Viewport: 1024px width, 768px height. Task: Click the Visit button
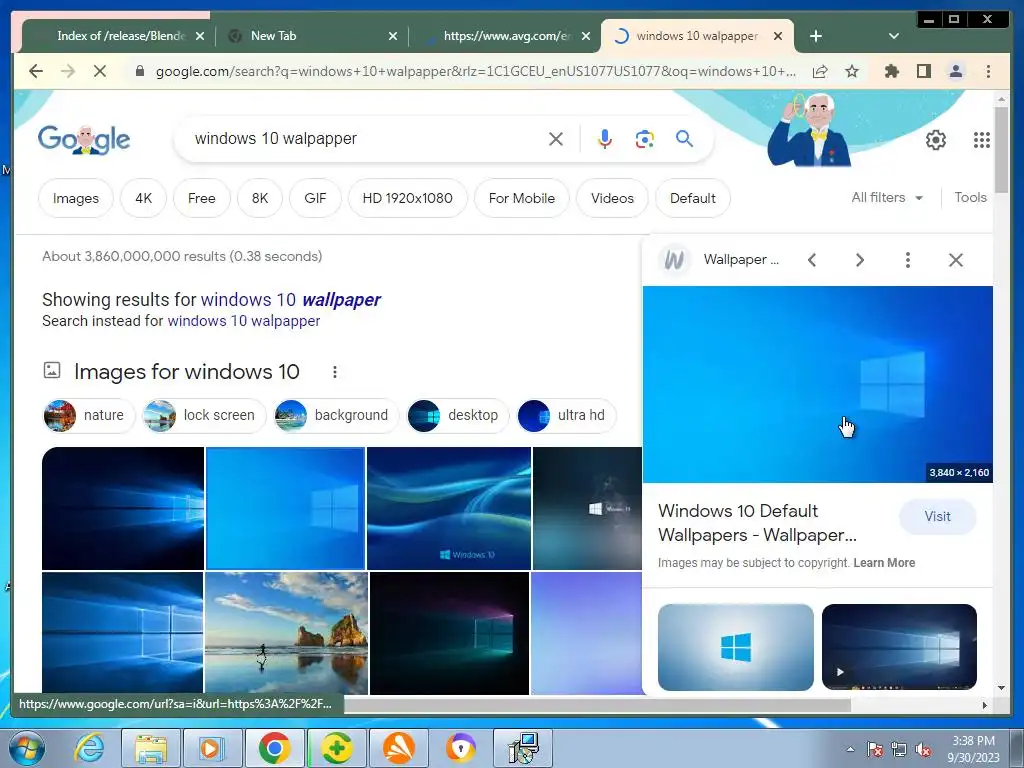937,517
